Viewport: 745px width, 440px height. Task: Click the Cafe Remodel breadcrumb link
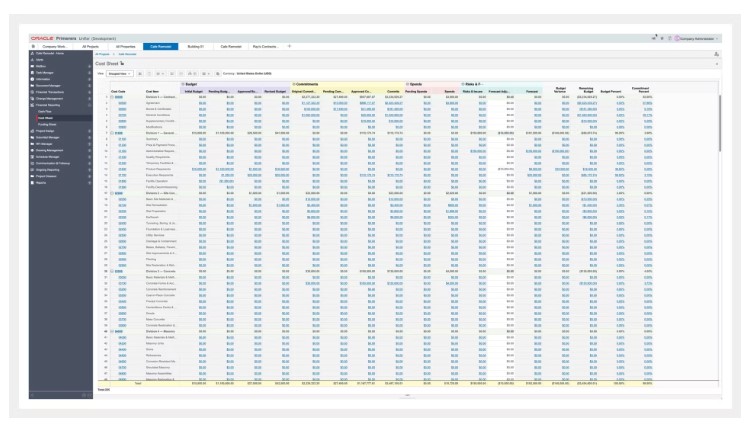127,54
